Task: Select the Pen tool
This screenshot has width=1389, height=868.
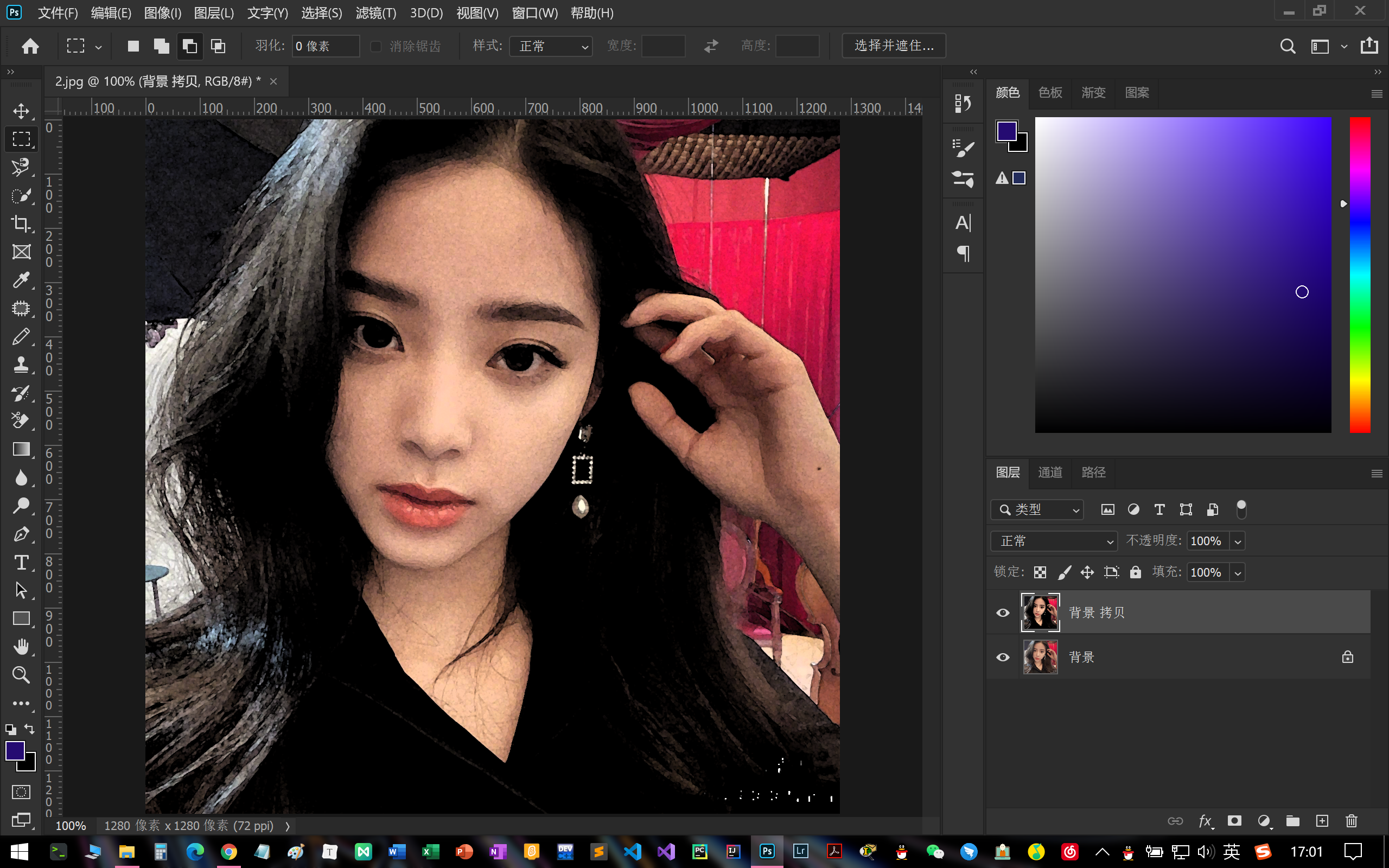Action: tap(21, 534)
